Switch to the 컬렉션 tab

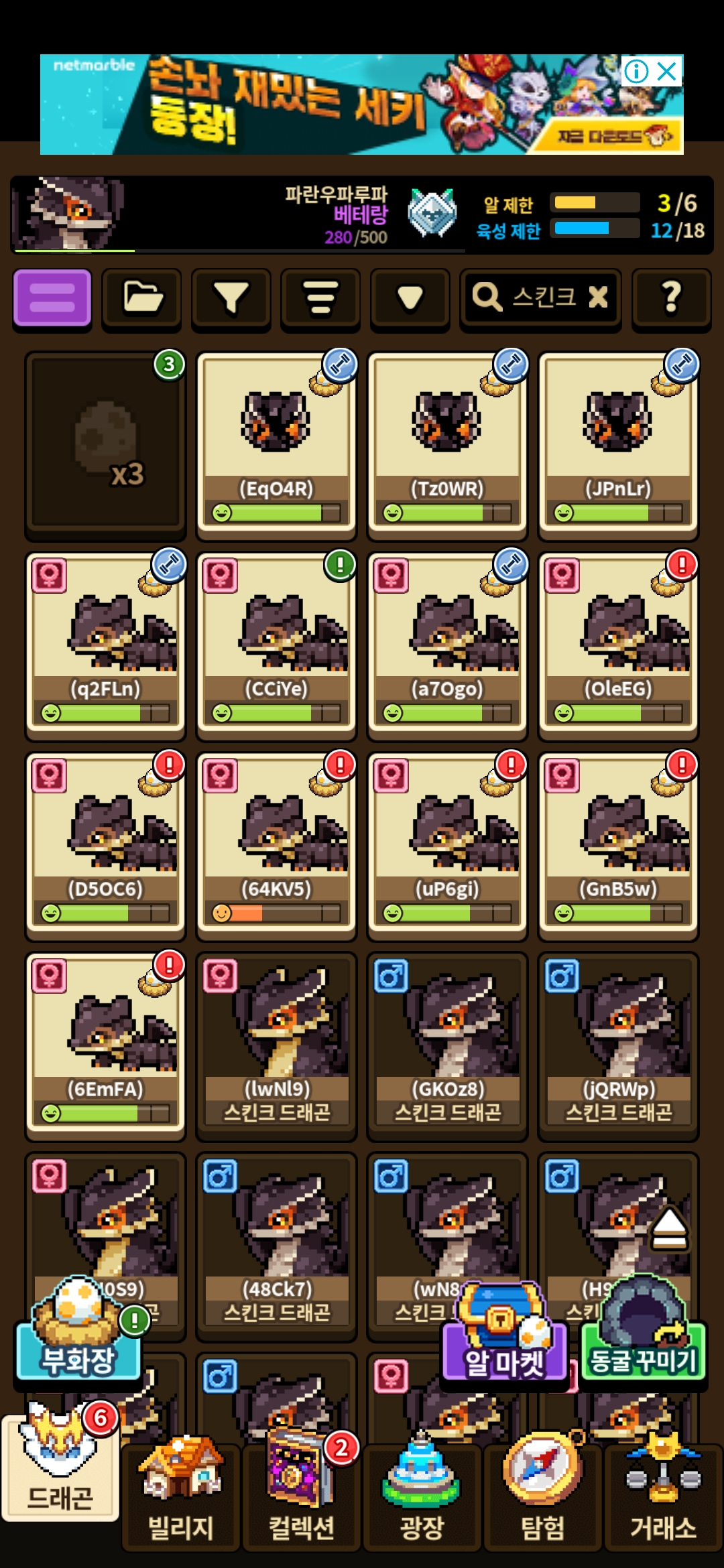click(302, 1496)
